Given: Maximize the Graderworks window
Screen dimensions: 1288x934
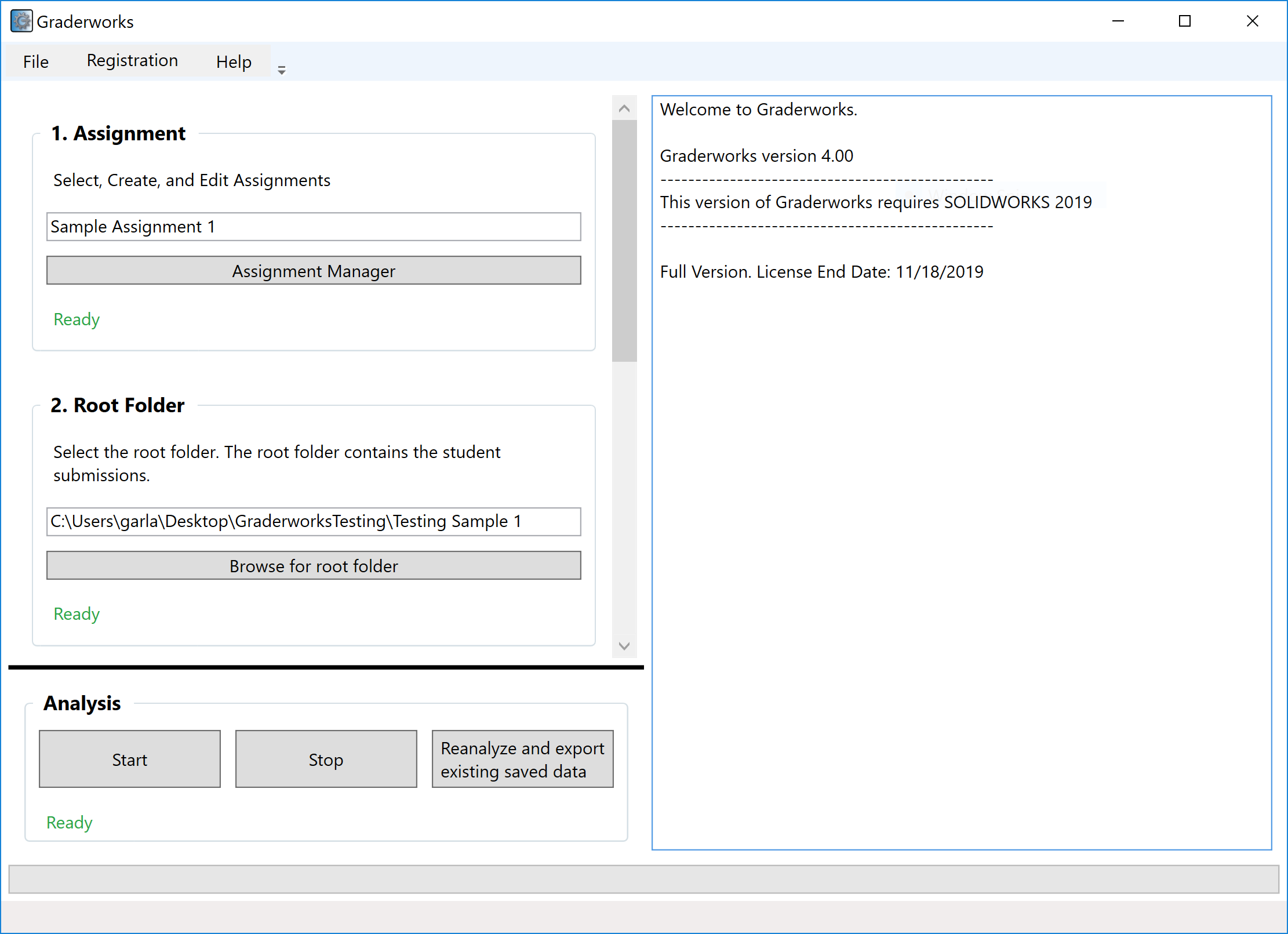Looking at the screenshot, I should 1185,21.
